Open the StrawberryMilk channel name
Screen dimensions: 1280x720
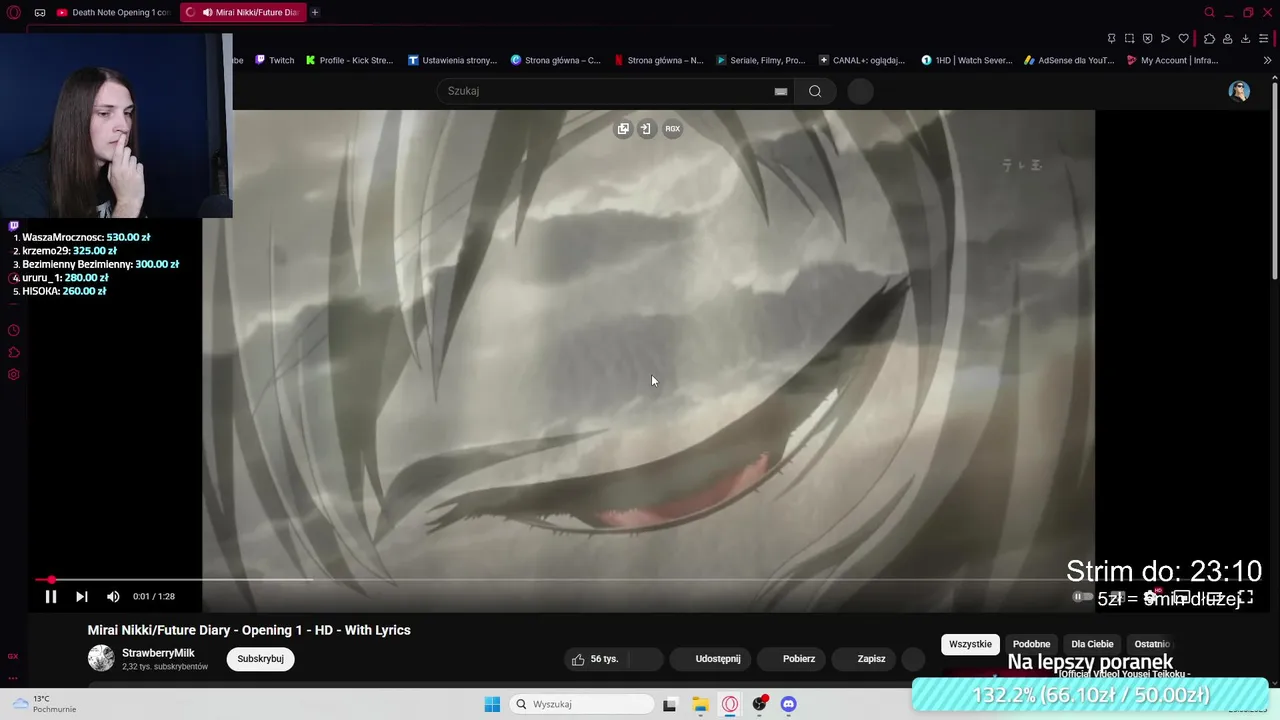click(x=158, y=653)
